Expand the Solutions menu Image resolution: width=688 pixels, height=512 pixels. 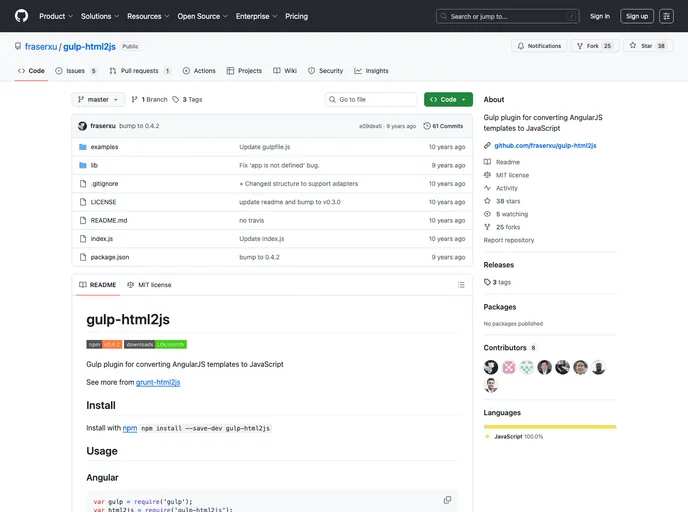click(100, 16)
